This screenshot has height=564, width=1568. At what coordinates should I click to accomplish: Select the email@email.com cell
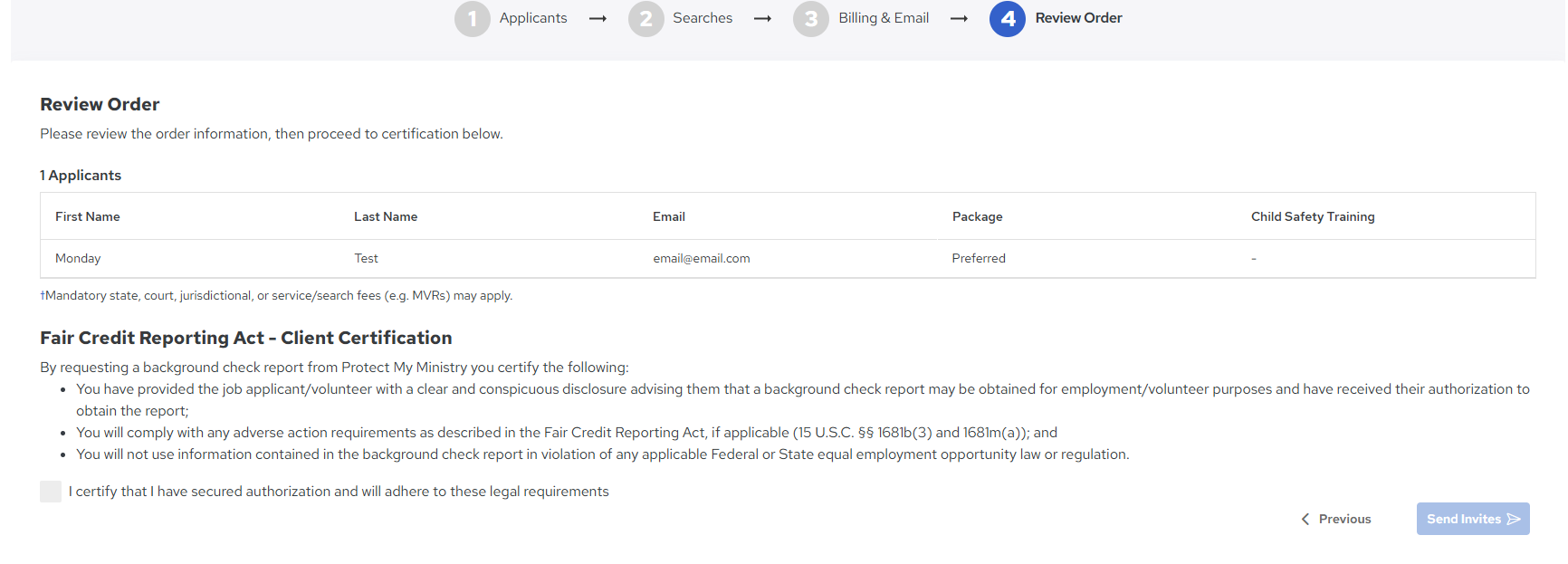click(x=702, y=258)
